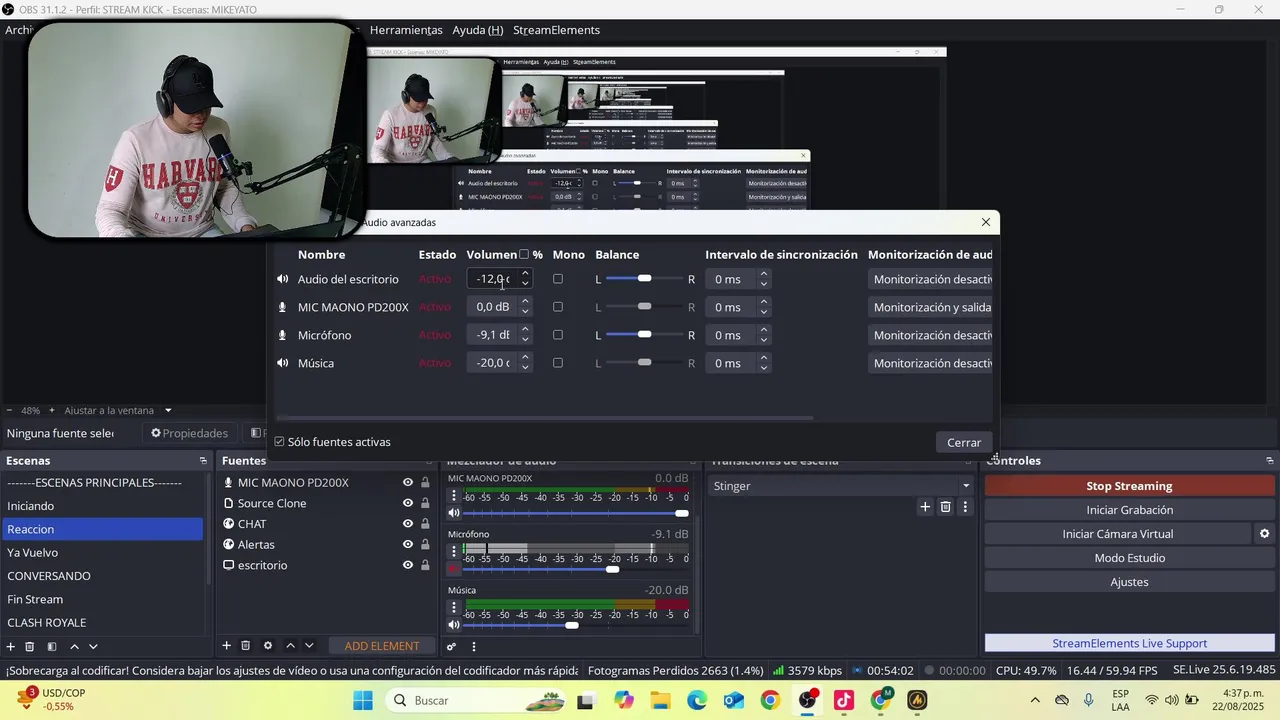This screenshot has height=720, width=1280.
Task: Click Modo Estudio button
Action: click(1129, 558)
